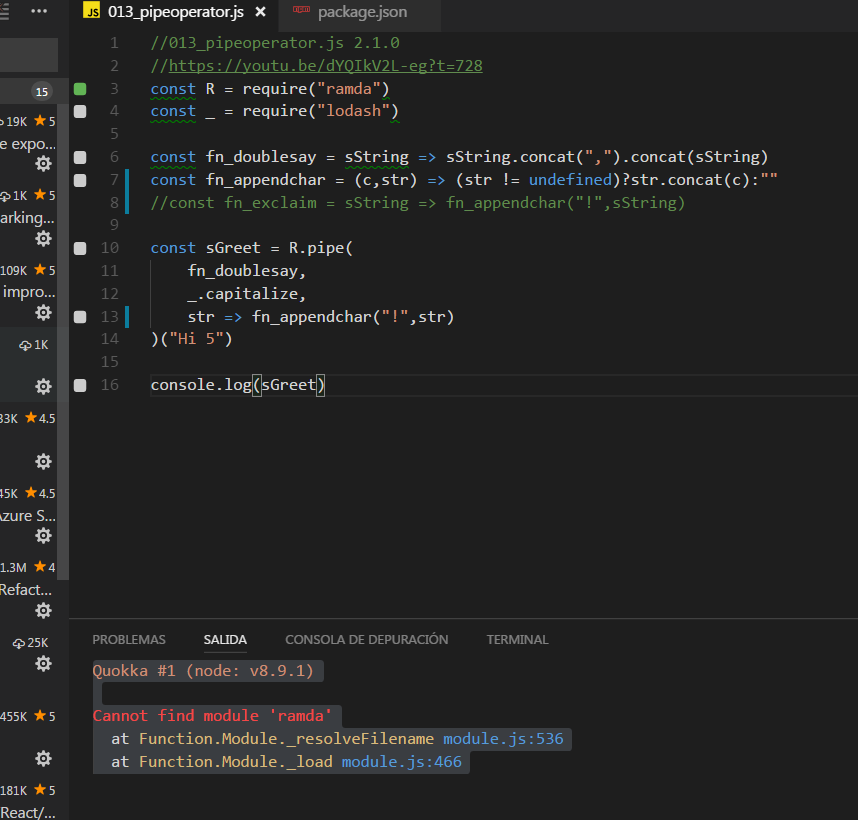Viewport: 858px width, 820px height.
Task: Open the TERMINAL panel tab
Action: click(x=517, y=639)
